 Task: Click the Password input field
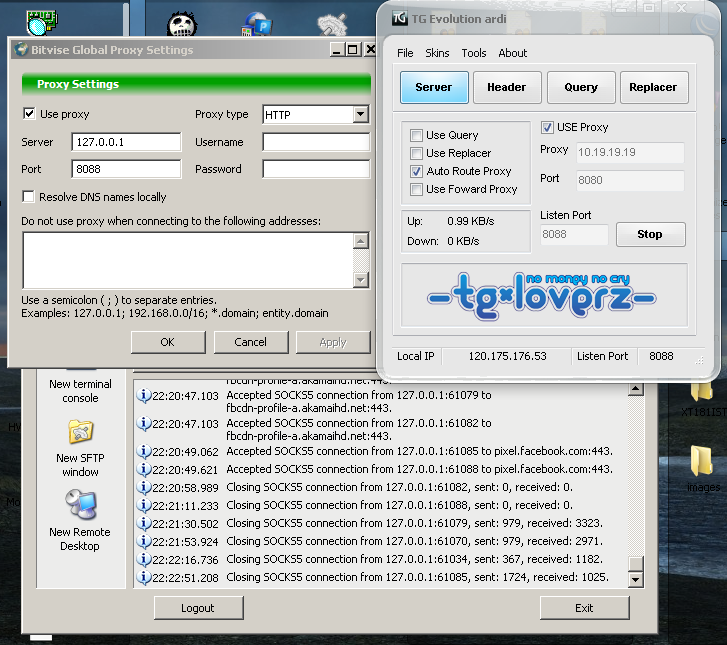click(x=316, y=169)
